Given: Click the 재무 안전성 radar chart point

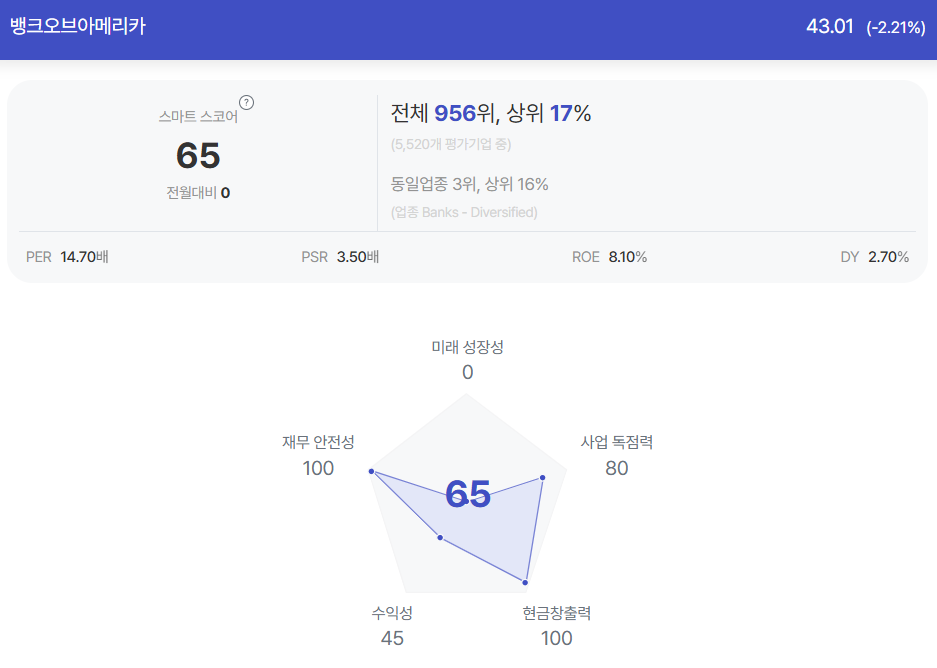Looking at the screenshot, I should [x=372, y=471].
